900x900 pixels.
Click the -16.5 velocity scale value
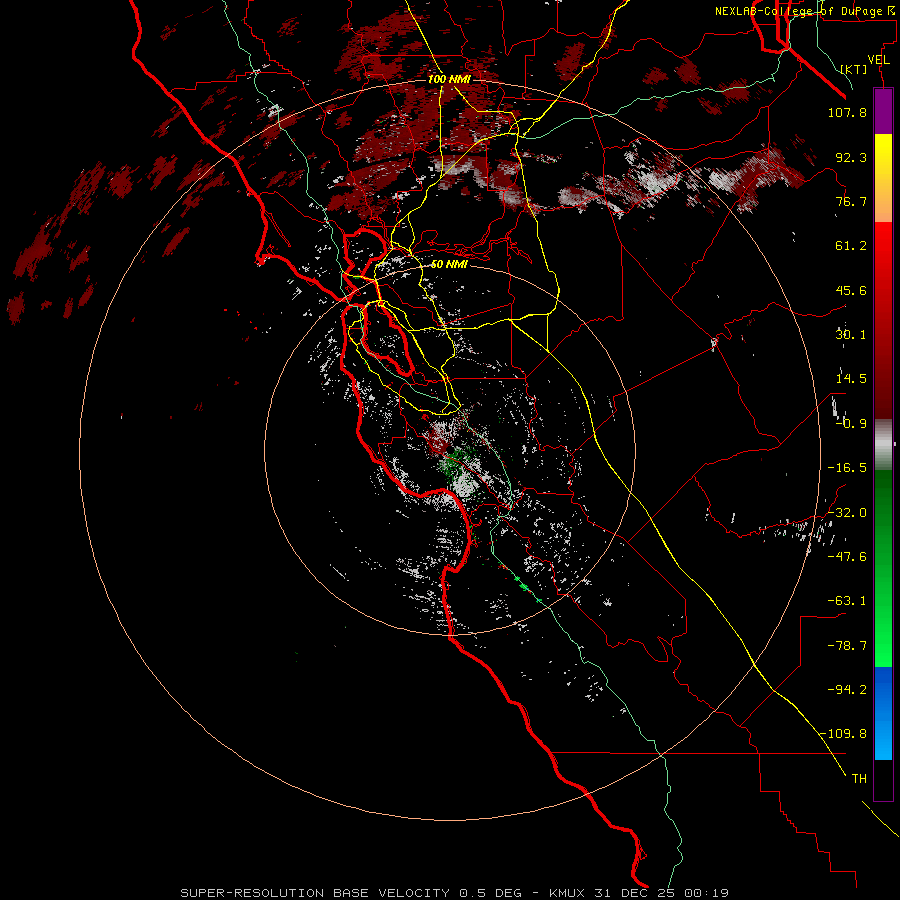(x=847, y=468)
